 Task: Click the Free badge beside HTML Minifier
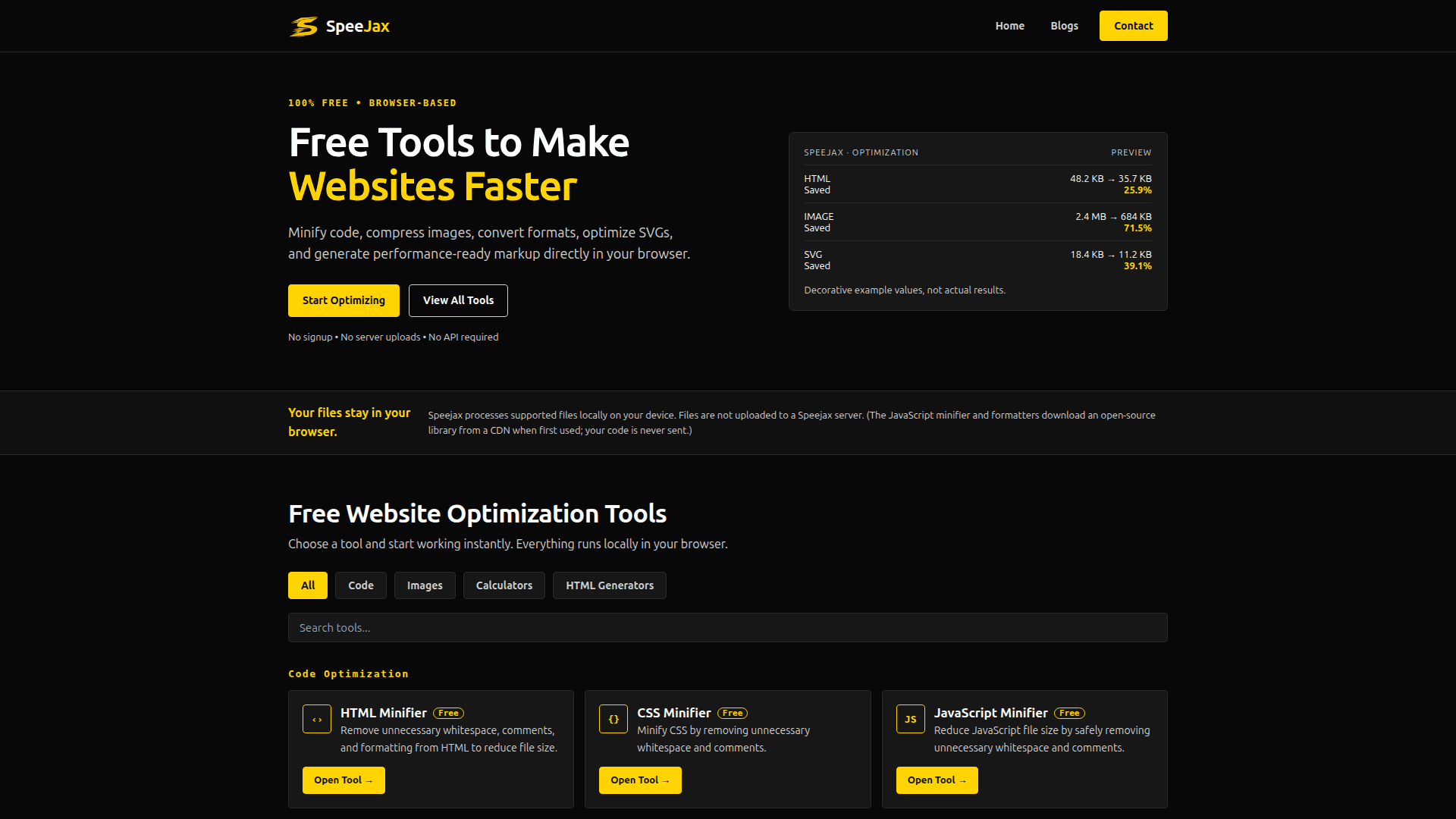448,713
